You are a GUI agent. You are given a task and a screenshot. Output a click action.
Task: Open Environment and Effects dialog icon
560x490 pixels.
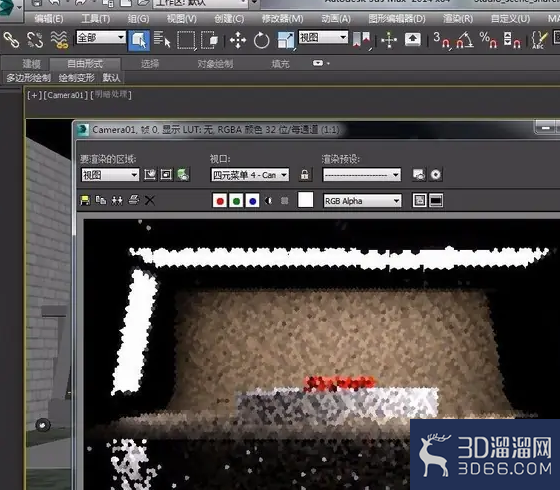(436, 175)
